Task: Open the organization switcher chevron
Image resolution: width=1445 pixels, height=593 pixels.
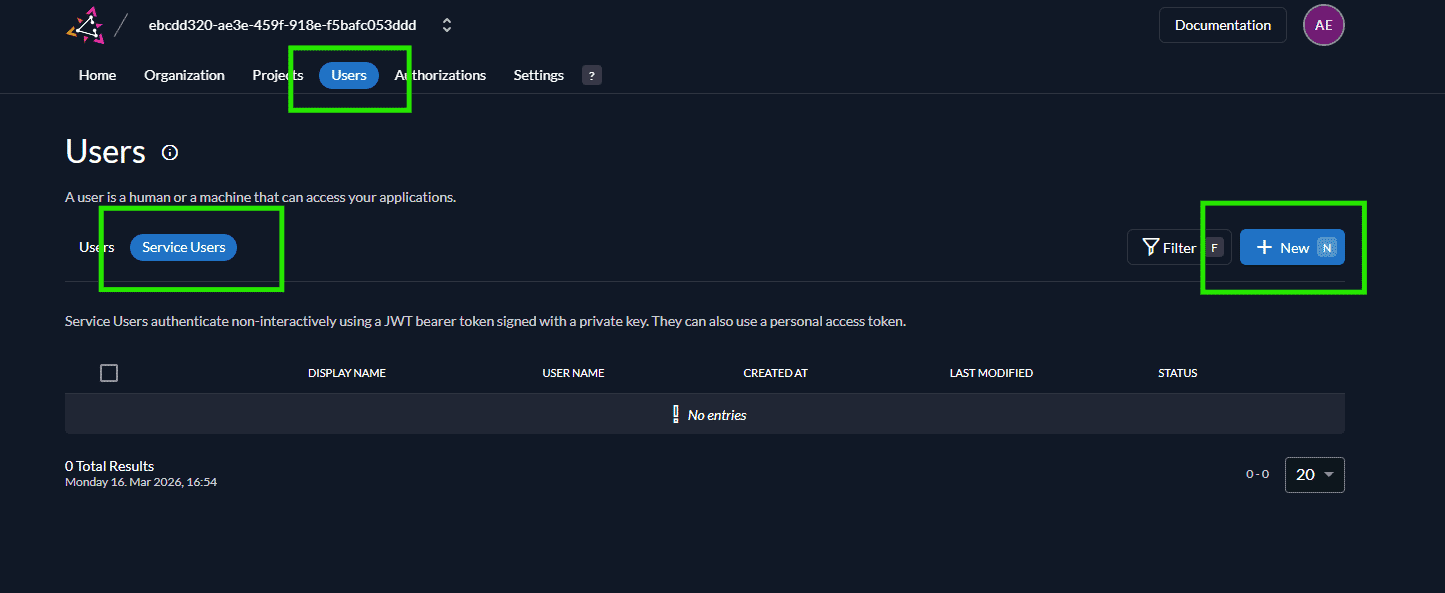Action: click(446, 24)
